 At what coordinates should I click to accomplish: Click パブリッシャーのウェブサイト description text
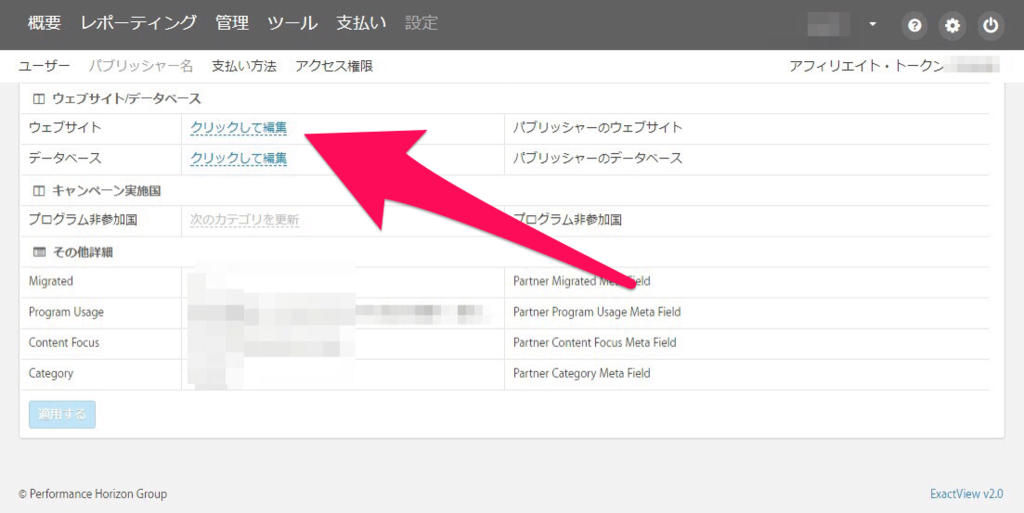coord(598,128)
